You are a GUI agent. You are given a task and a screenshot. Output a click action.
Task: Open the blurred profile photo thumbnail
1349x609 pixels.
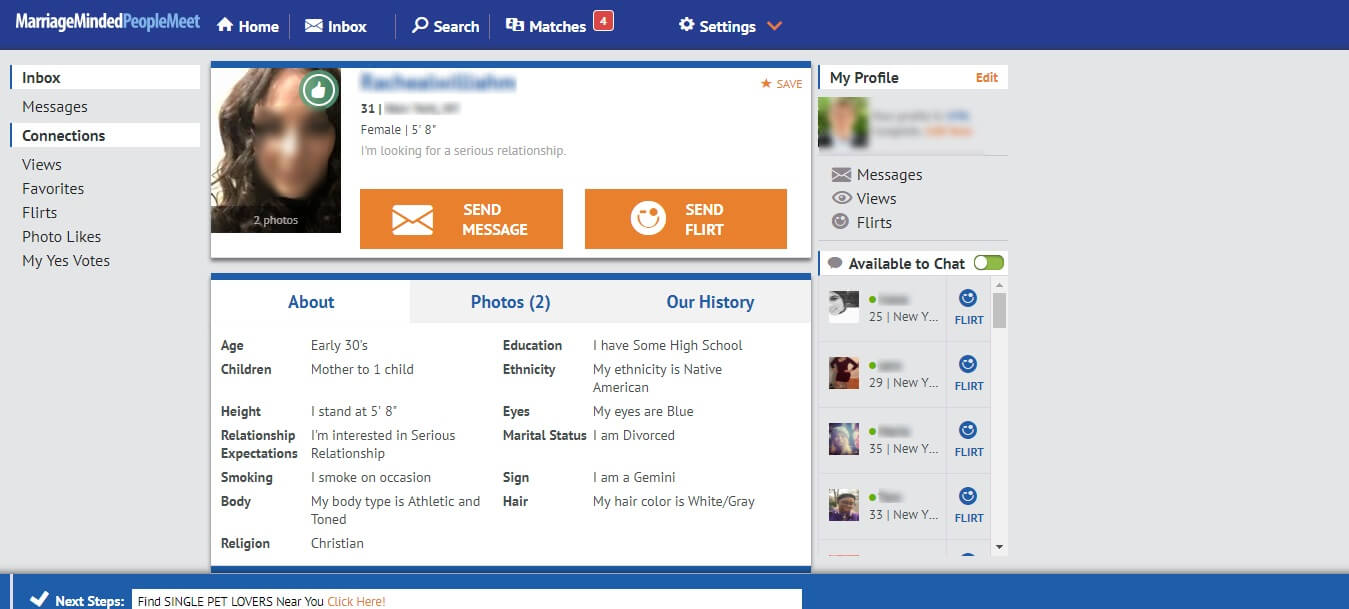pos(275,150)
